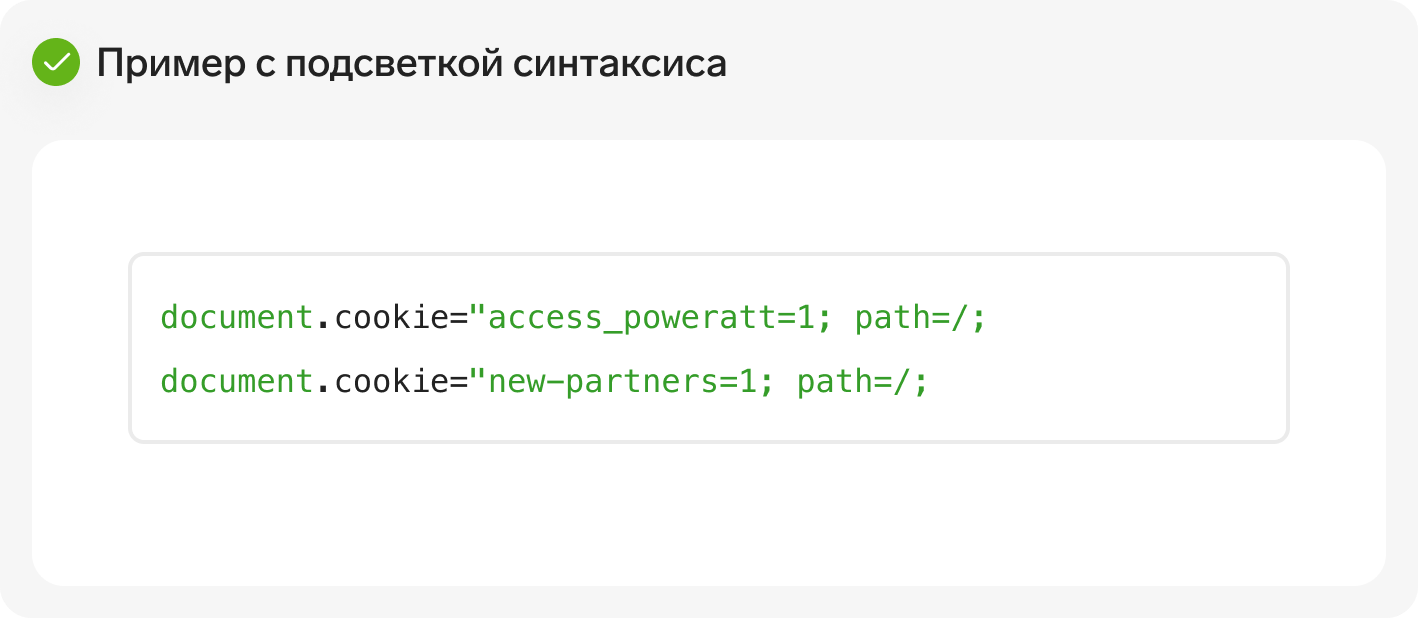Click "cookie" in the first code line
1418x618 pixels.
[391, 319]
